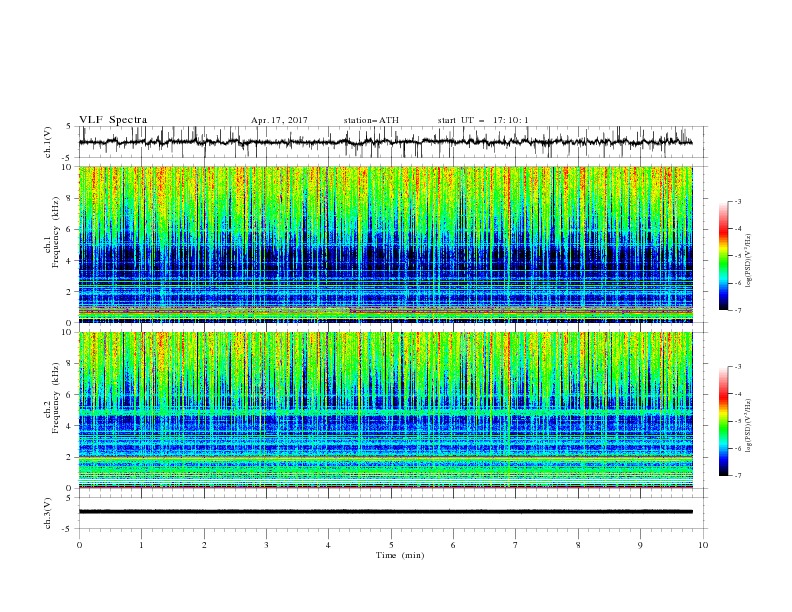The height and width of the screenshot is (612, 792).
Task: Click the "0" tick on the time axis
Action: tap(79, 545)
